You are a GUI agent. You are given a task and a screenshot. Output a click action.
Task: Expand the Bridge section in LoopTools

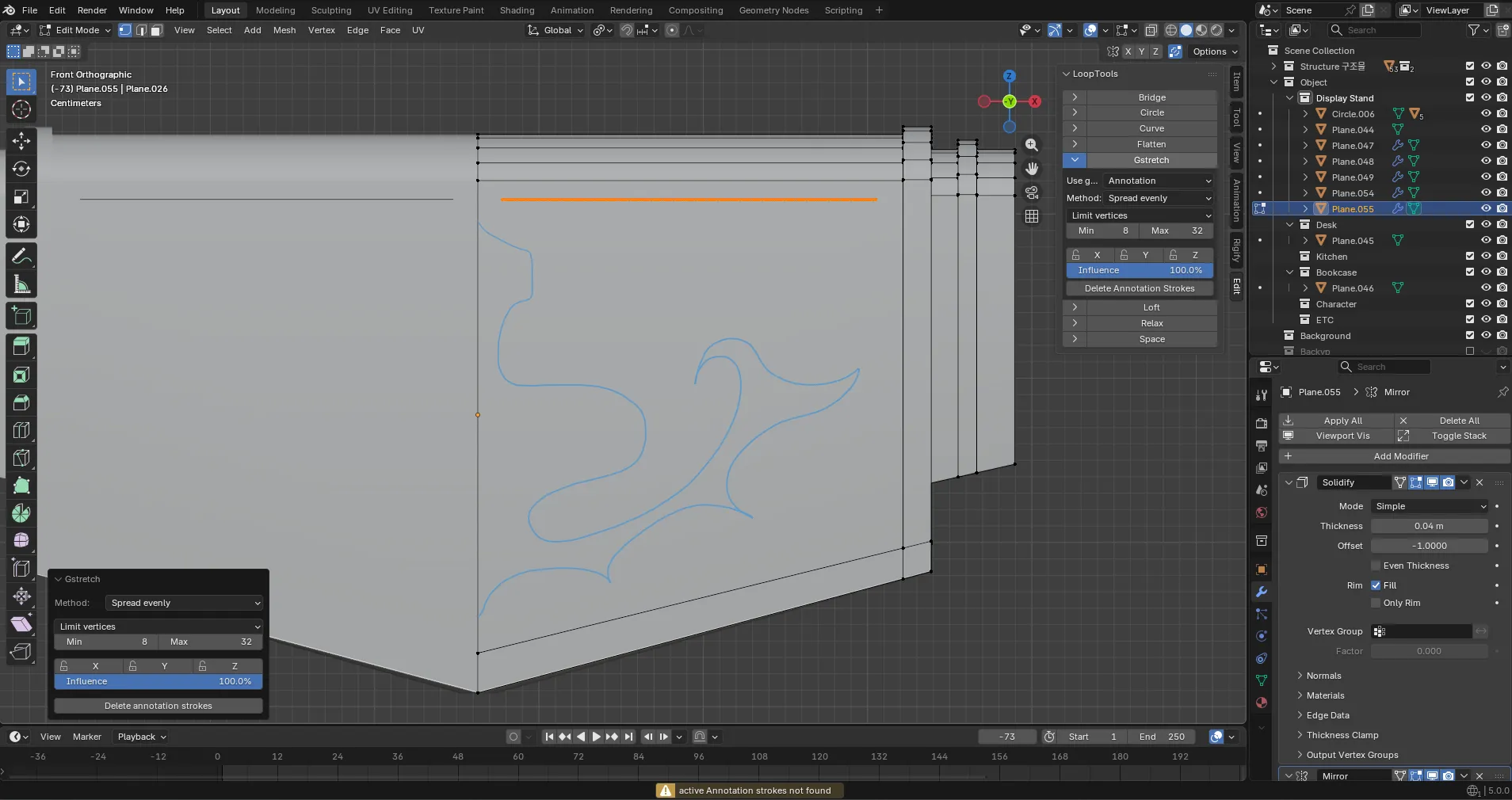(1075, 97)
